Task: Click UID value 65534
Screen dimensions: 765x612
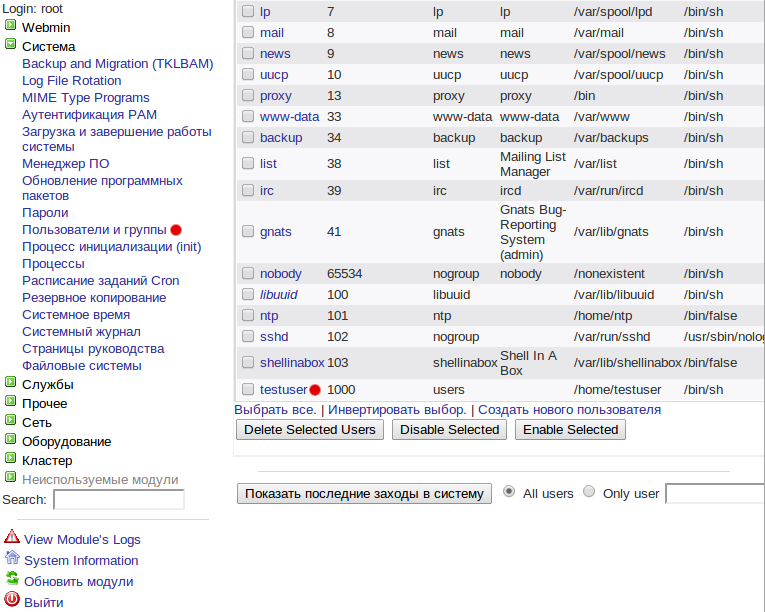Action: pos(344,274)
